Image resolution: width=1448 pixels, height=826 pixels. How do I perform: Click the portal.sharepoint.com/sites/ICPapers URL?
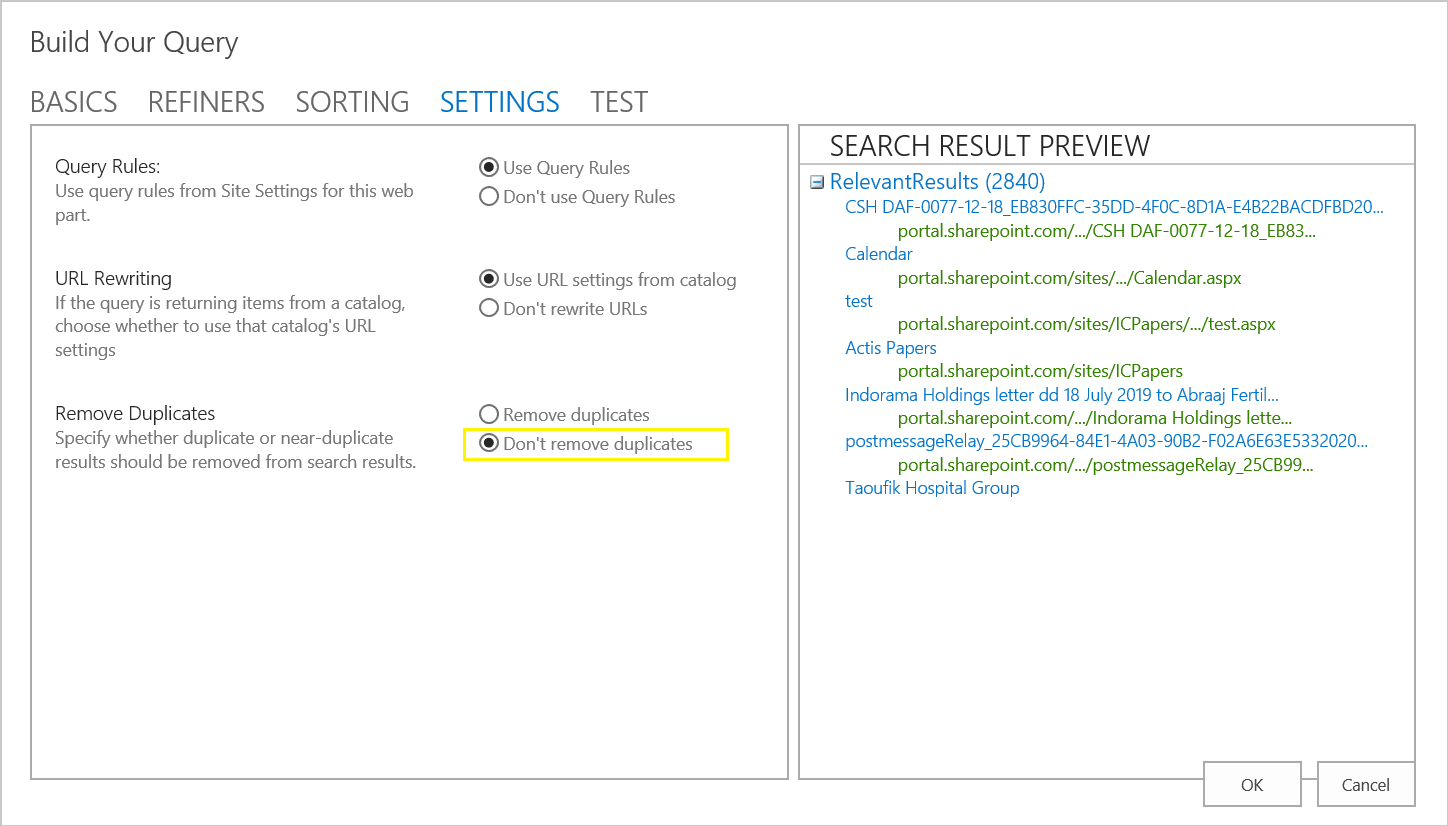click(1040, 371)
